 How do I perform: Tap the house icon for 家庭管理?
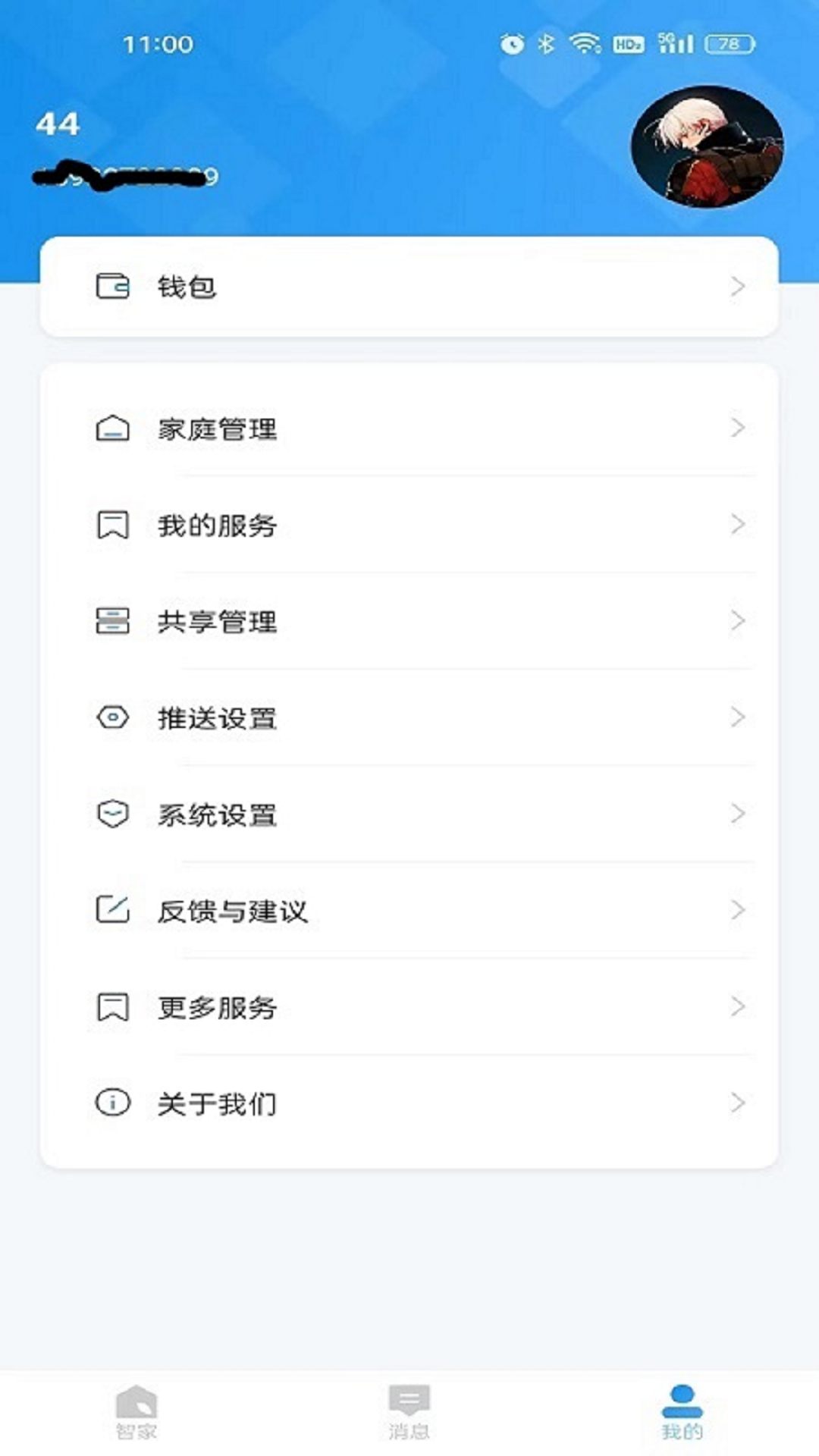coord(112,428)
